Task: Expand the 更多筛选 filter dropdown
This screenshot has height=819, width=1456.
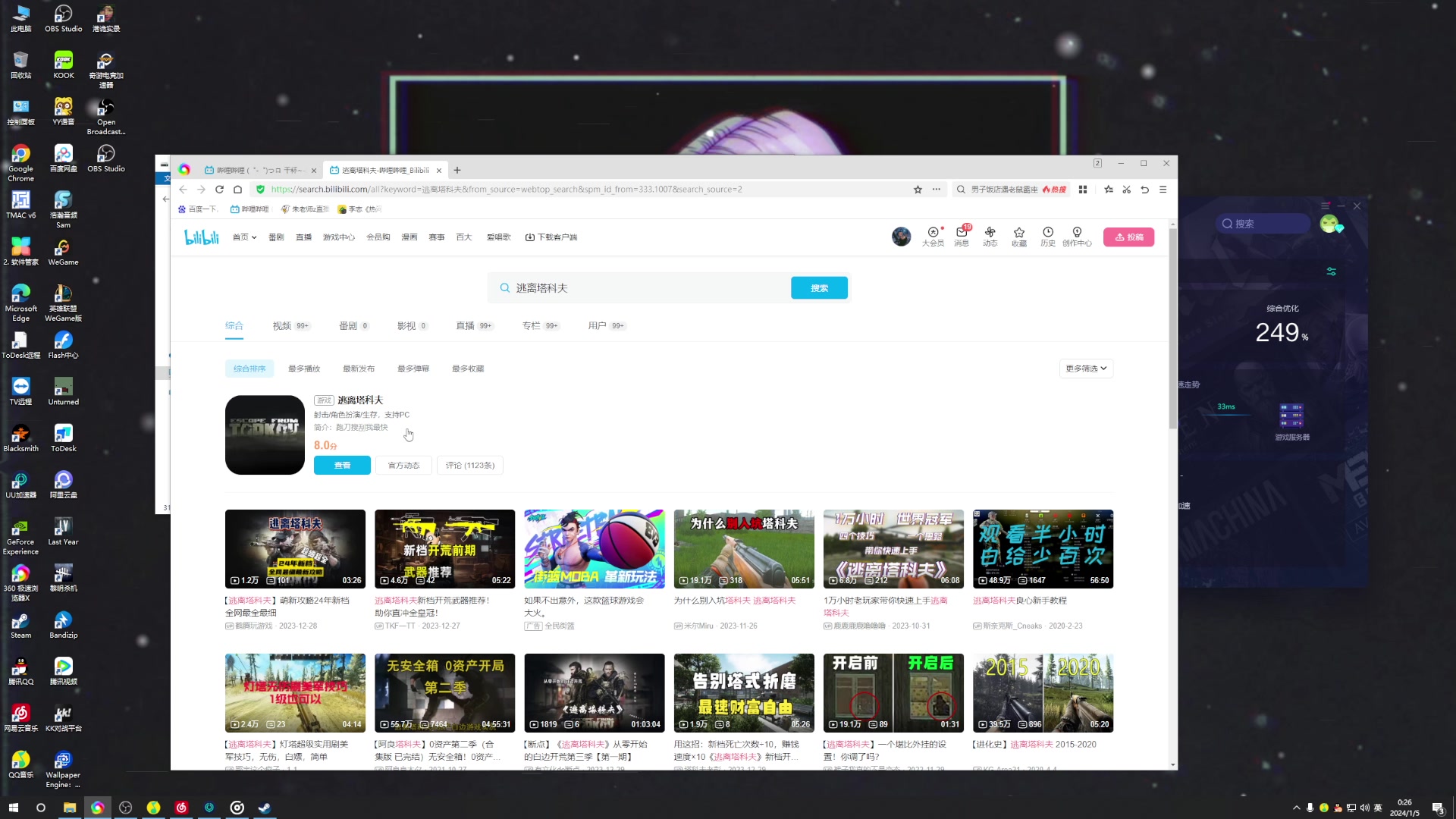Action: (1086, 369)
